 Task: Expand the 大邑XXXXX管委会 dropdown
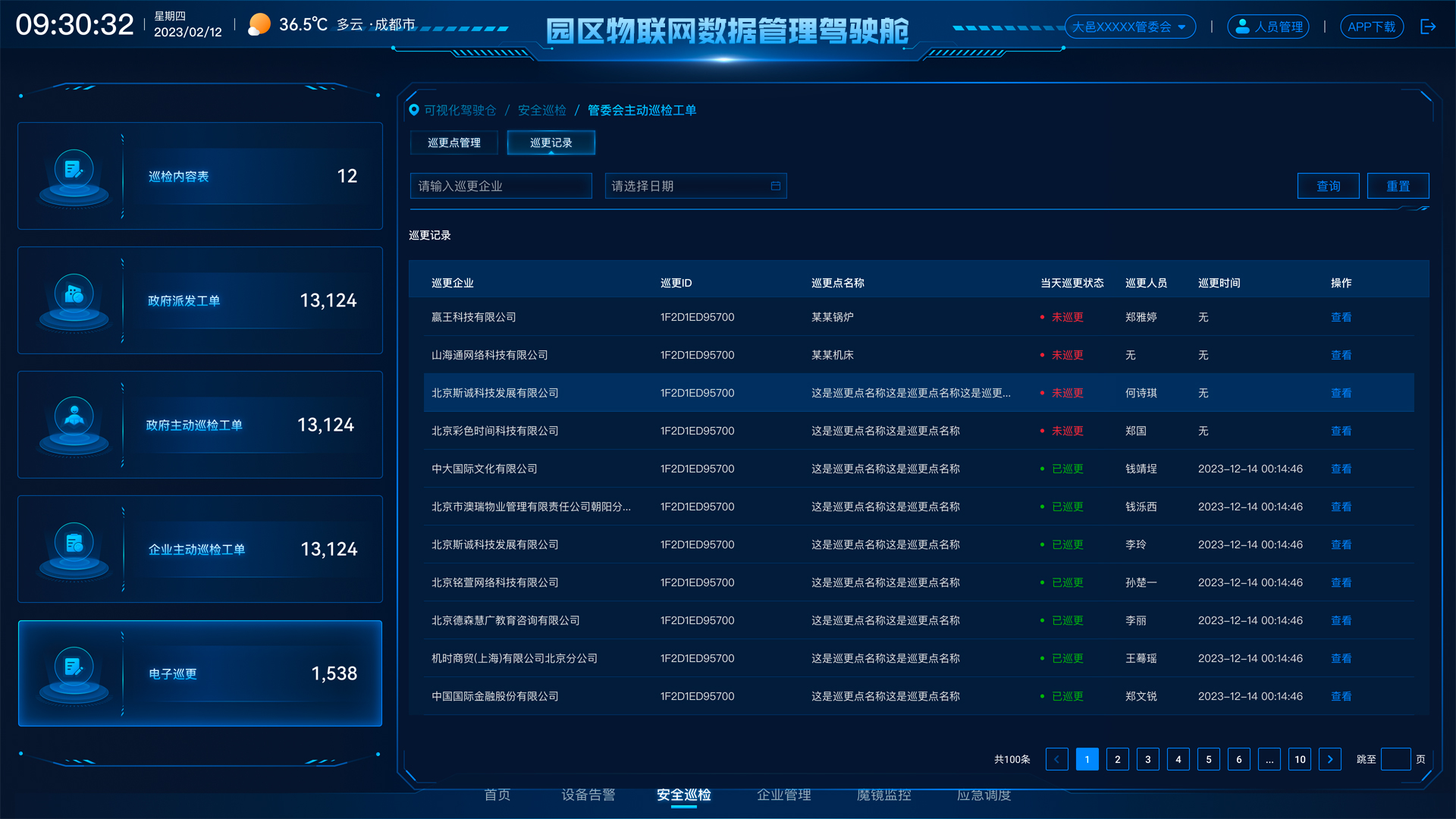click(1130, 27)
